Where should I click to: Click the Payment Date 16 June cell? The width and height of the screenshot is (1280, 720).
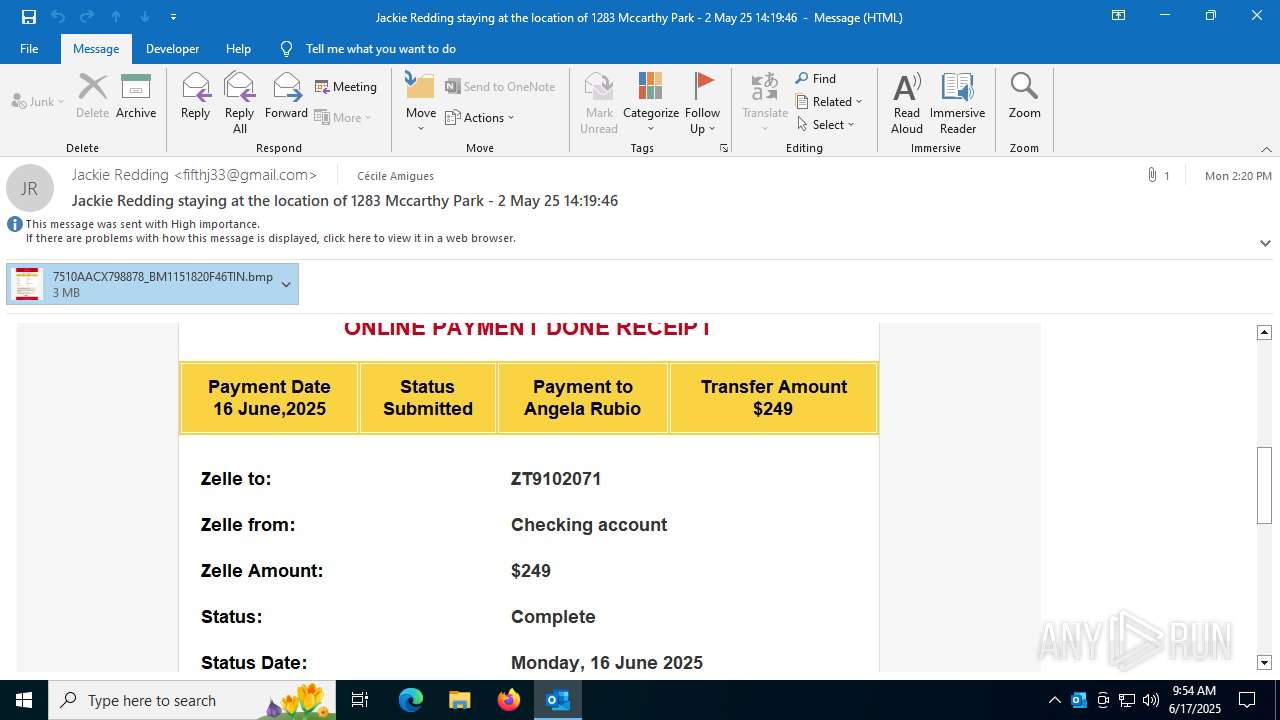(269, 398)
